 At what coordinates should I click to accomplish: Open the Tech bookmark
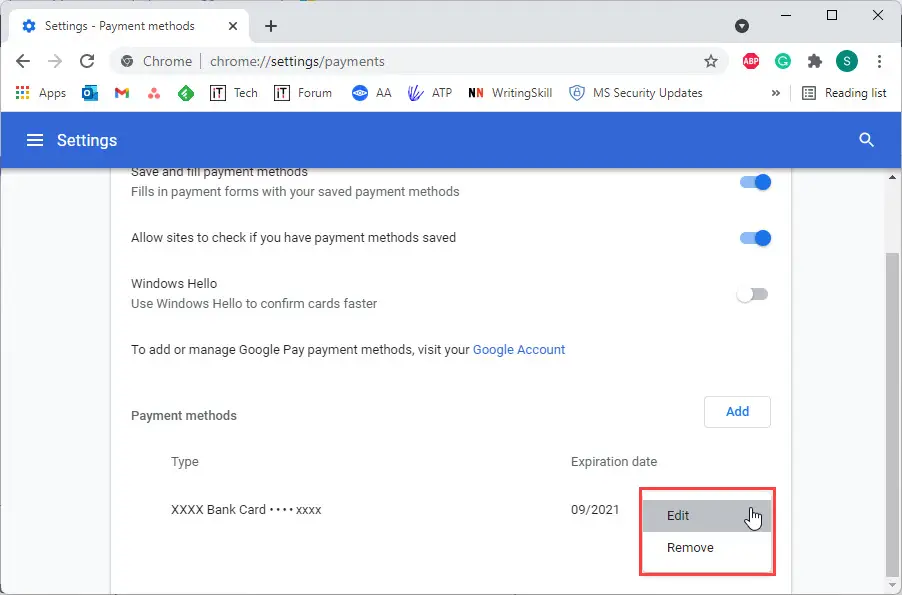click(x=234, y=93)
